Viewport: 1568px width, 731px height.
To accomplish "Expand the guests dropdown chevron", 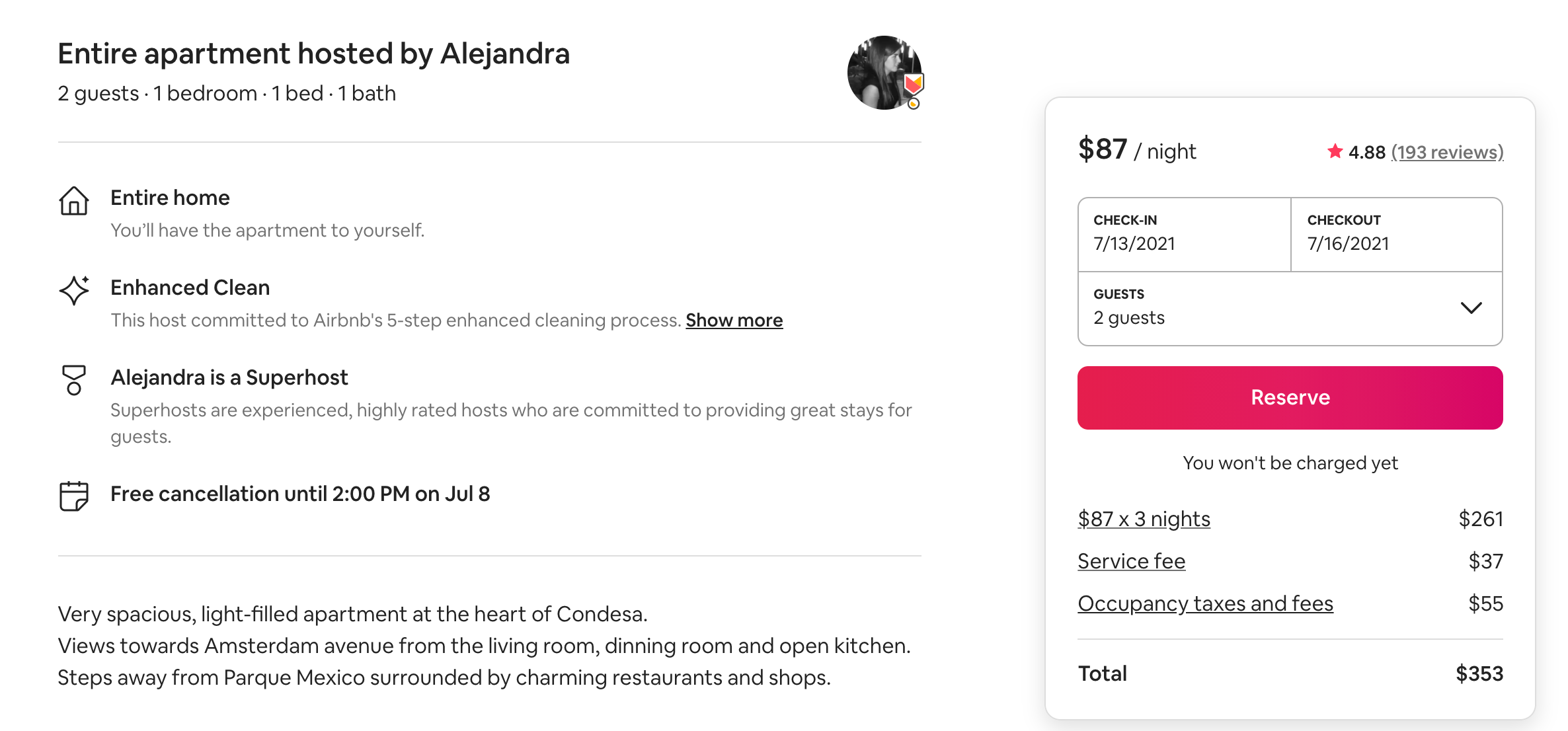I will coord(1471,308).
